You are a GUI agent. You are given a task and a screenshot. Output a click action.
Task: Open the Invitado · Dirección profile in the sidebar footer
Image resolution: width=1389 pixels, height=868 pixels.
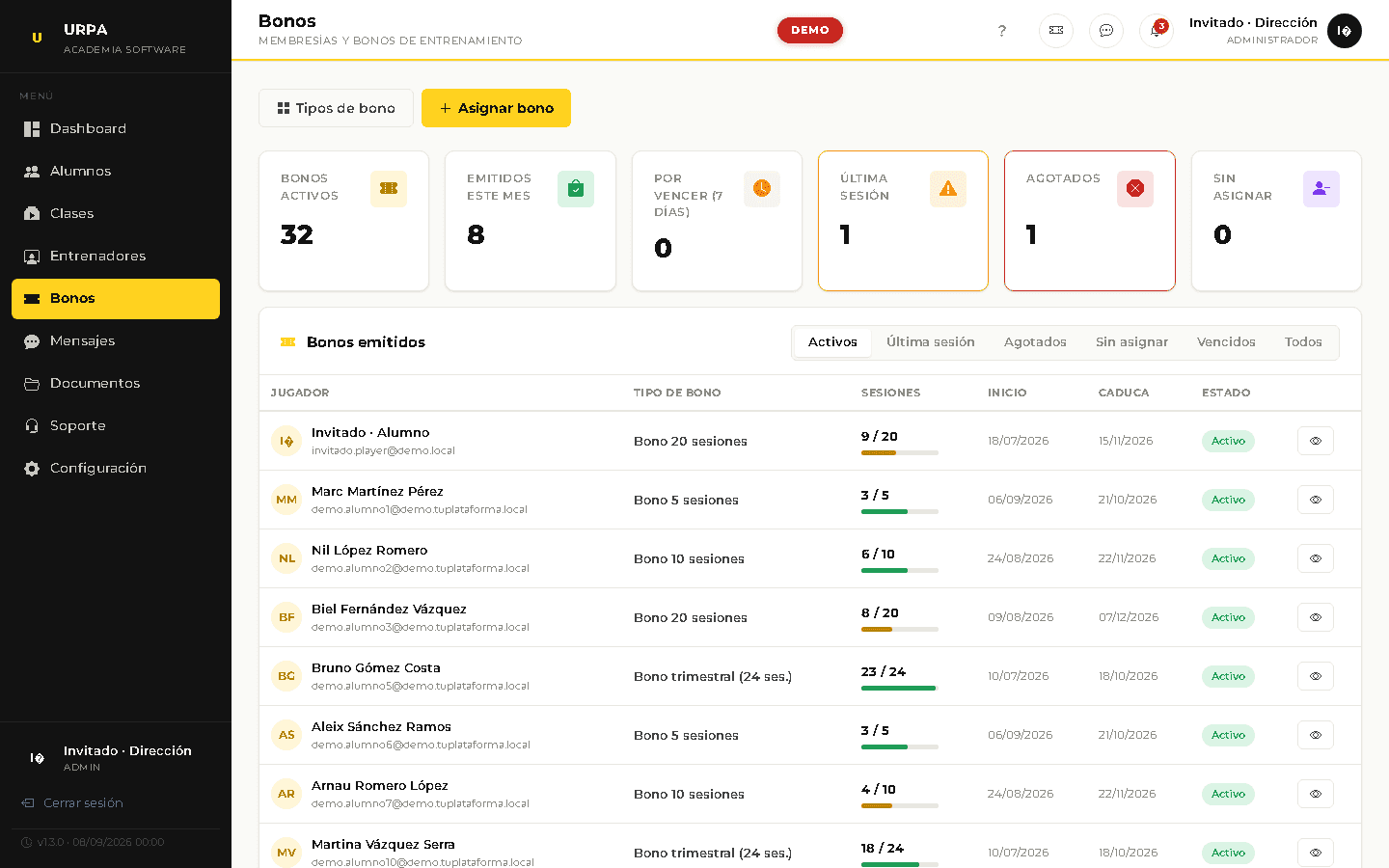click(116, 758)
